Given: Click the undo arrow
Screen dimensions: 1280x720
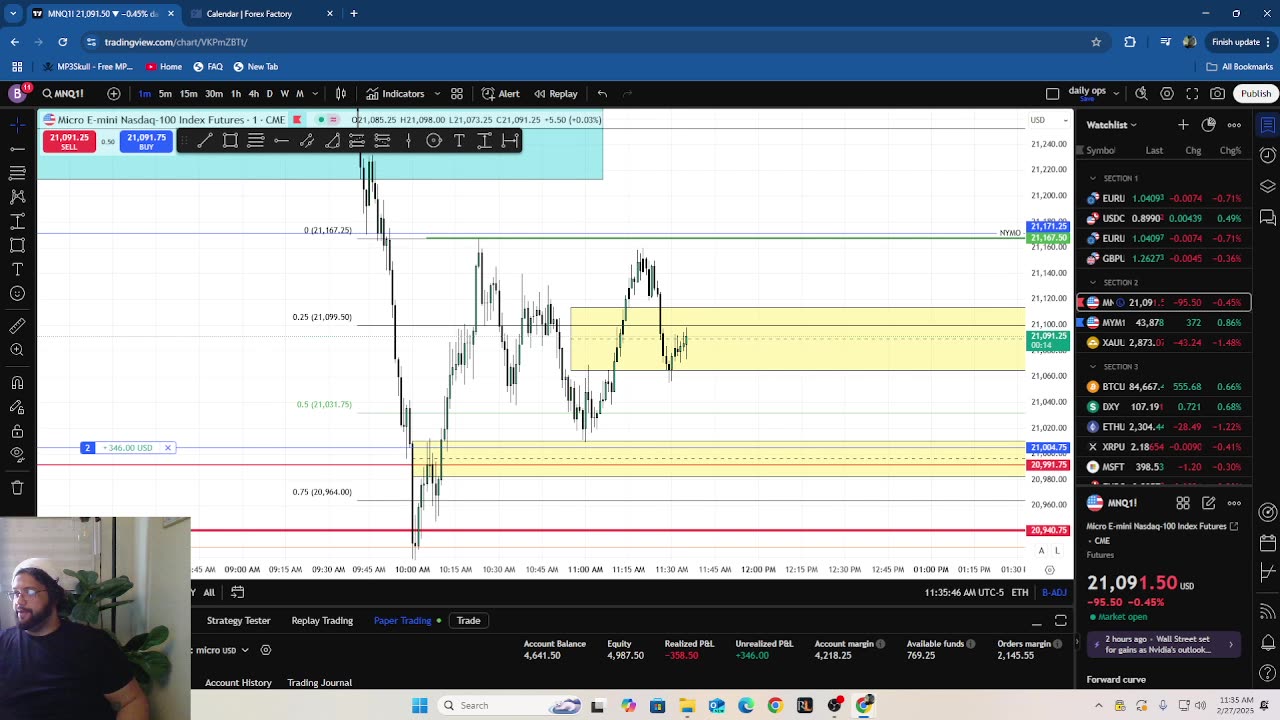Looking at the screenshot, I should click(602, 94).
